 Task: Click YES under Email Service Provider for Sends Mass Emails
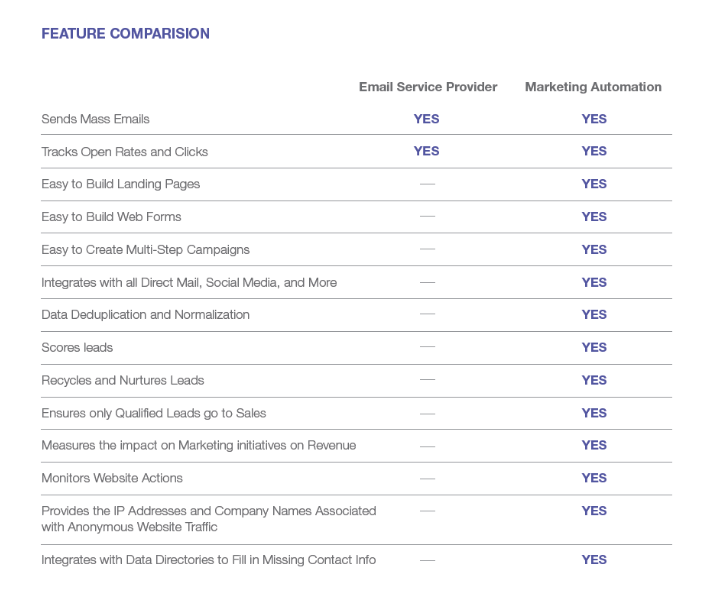426,119
